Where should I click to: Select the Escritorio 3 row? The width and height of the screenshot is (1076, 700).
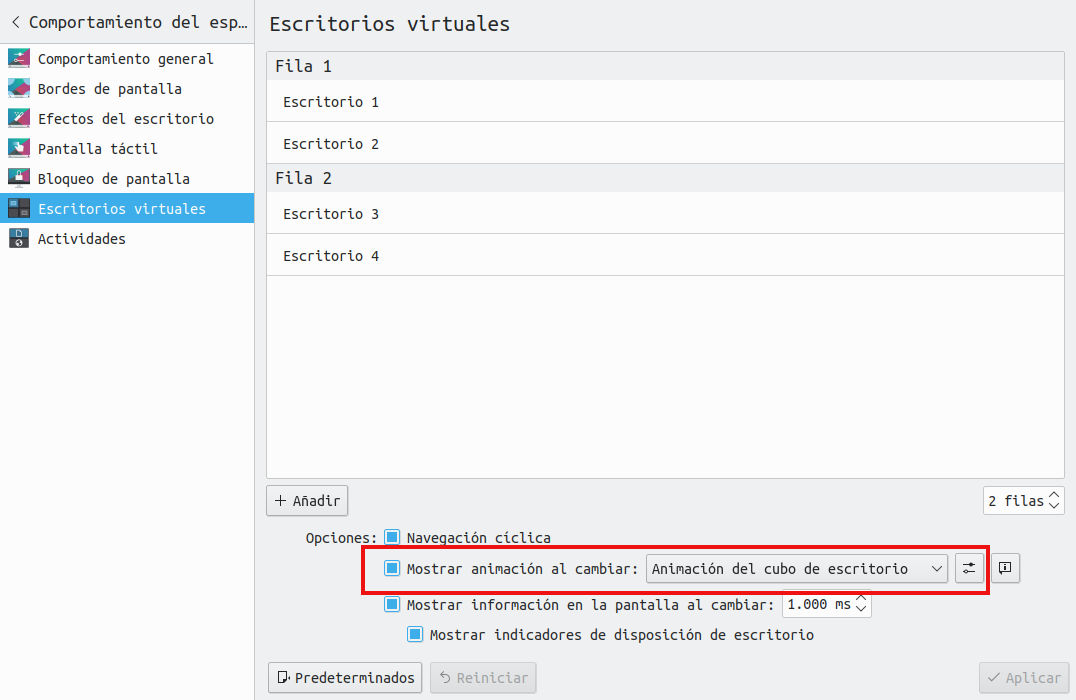pyautogui.click(x=666, y=213)
